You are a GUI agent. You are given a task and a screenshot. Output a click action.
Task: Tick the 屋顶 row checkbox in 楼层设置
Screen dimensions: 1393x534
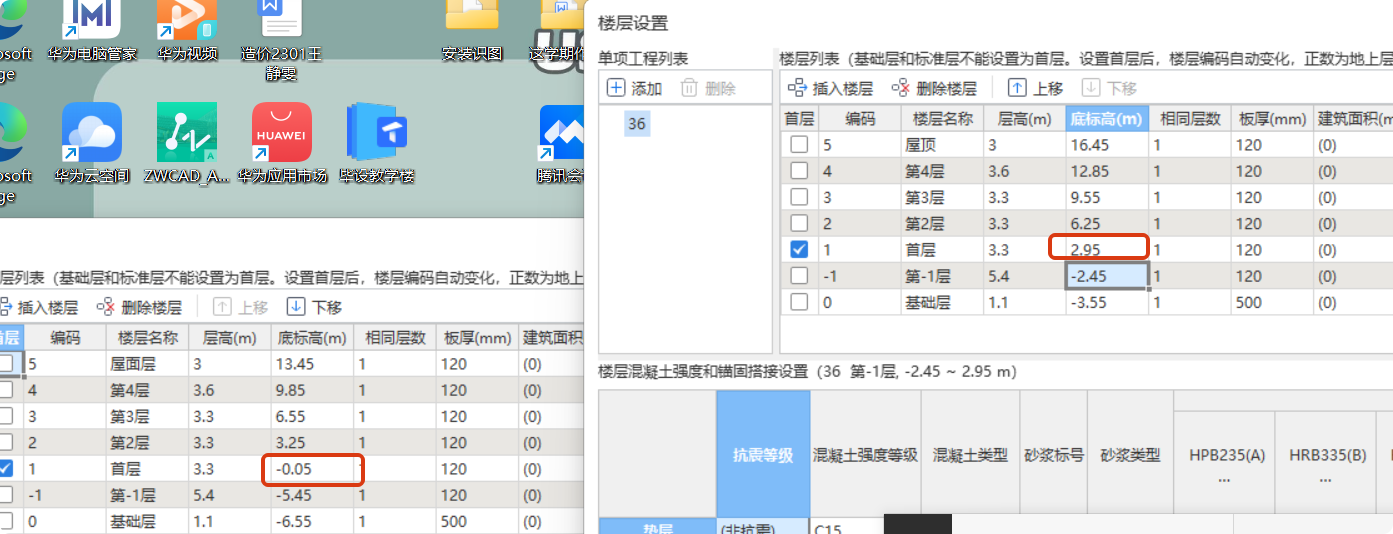coord(799,145)
